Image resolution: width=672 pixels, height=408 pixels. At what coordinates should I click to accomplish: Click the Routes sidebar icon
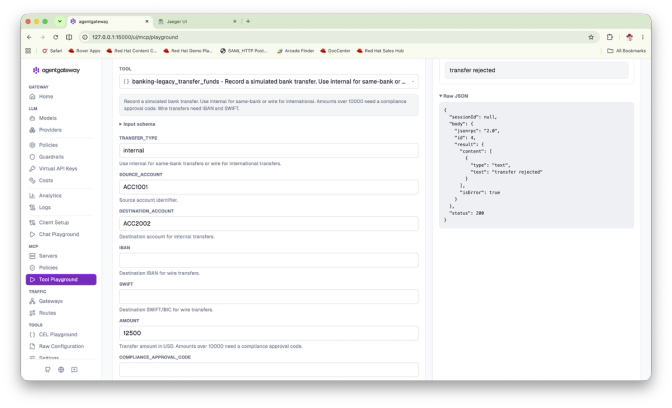click(x=32, y=313)
